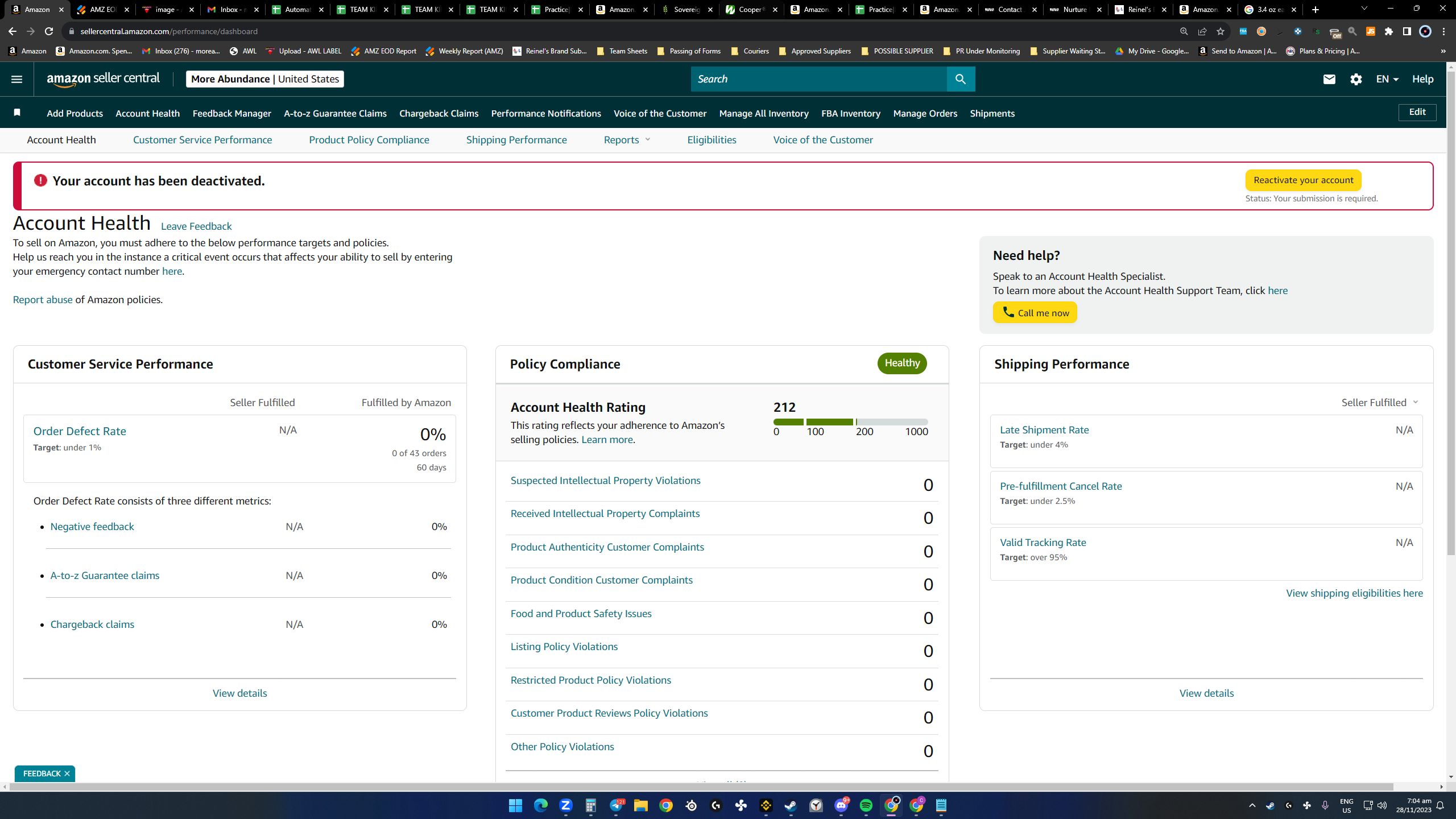1456x819 pixels.
Task: Click the search magnifier button
Action: click(961, 79)
